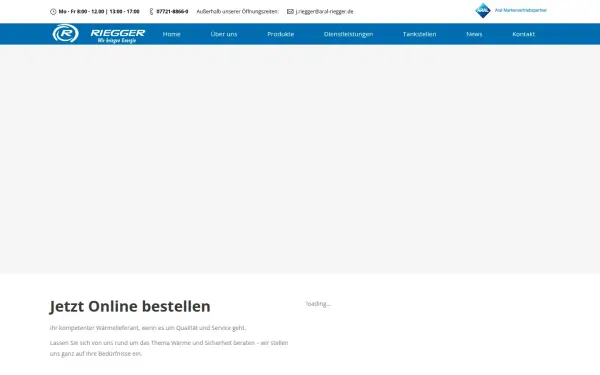Click the Riegger circular R logo
This screenshot has height=375, width=600.
tap(65, 33)
